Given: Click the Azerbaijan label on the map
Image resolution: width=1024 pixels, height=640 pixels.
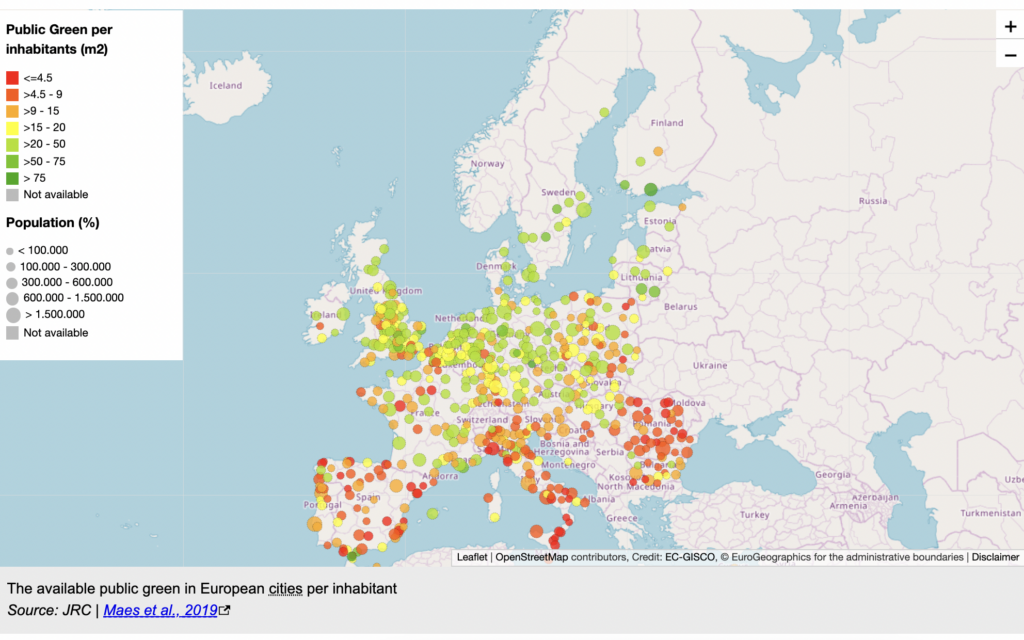Looking at the screenshot, I should 874,497.
